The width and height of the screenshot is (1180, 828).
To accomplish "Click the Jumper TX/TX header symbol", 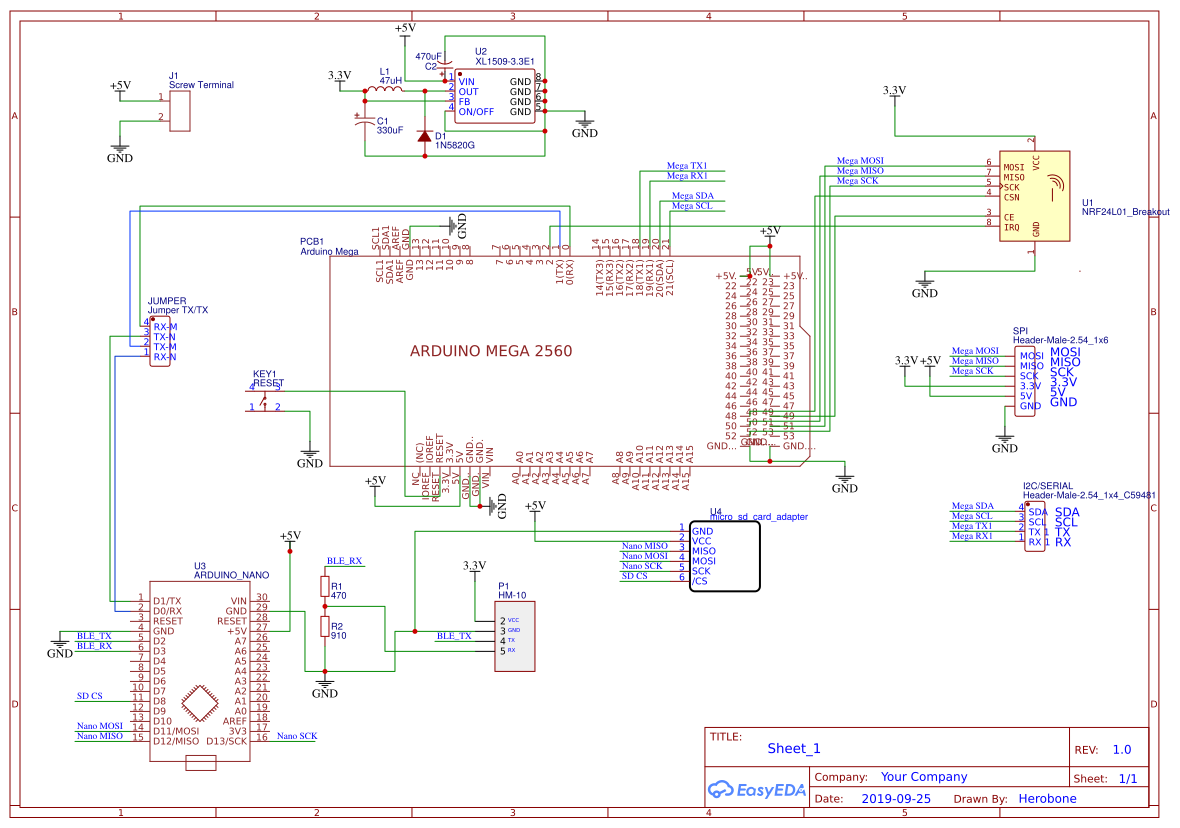I will point(158,342).
